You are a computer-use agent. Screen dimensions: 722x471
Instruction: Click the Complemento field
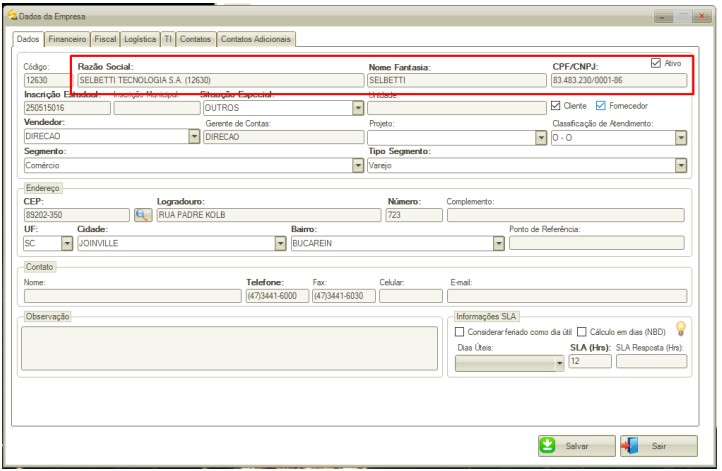tap(565, 215)
